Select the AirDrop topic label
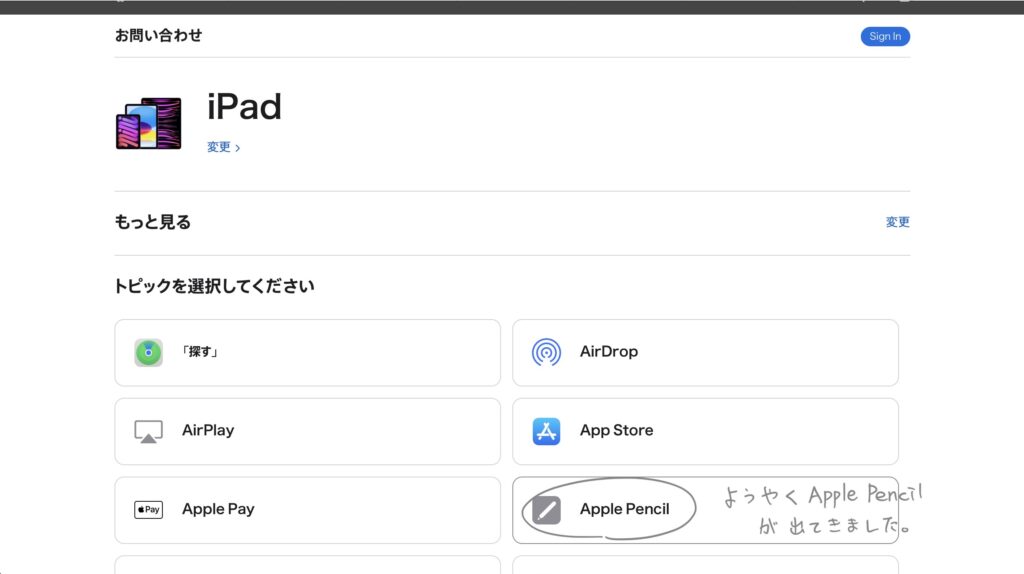The image size is (1024, 574). 609,351
